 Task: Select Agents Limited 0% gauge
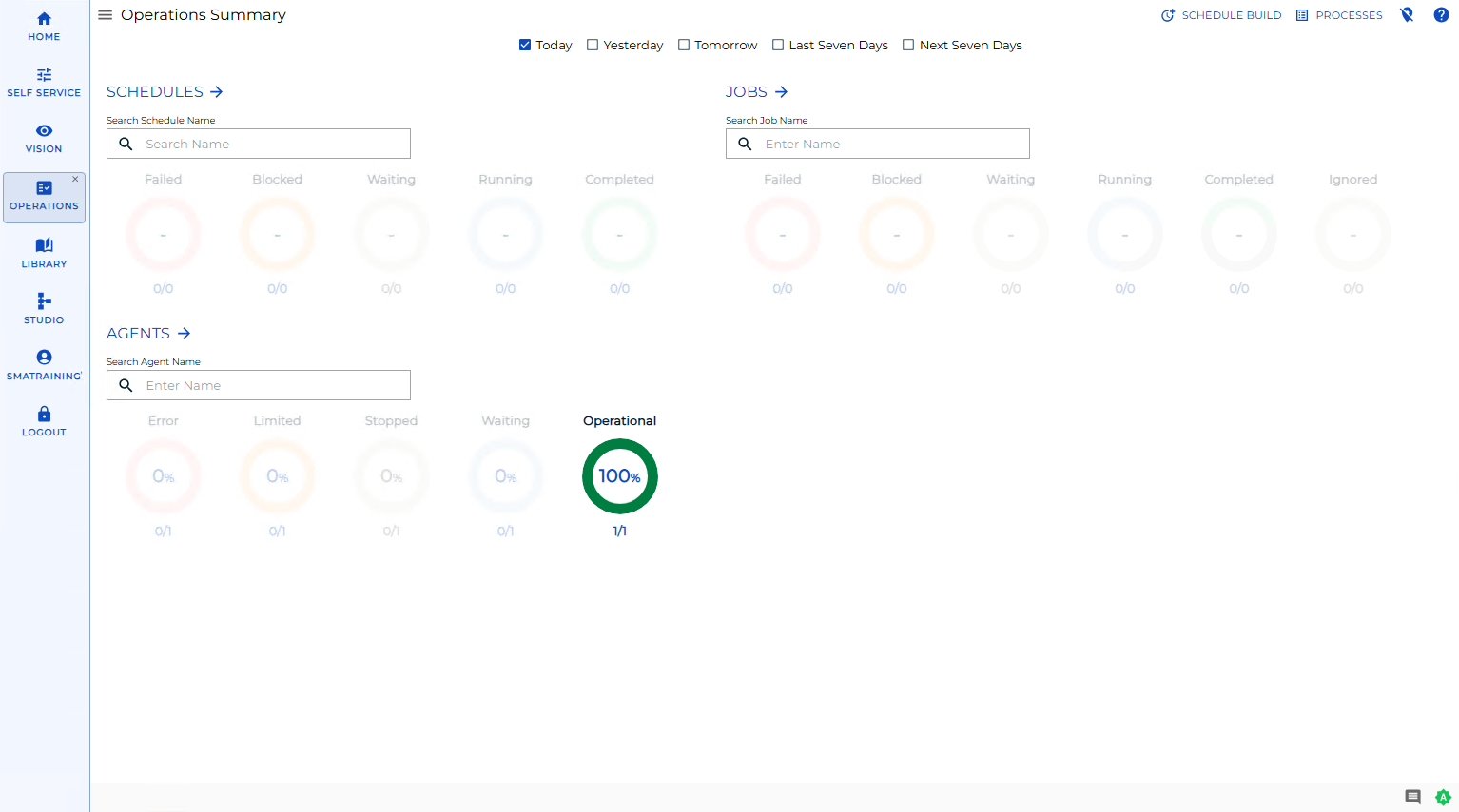coord(278,476)
